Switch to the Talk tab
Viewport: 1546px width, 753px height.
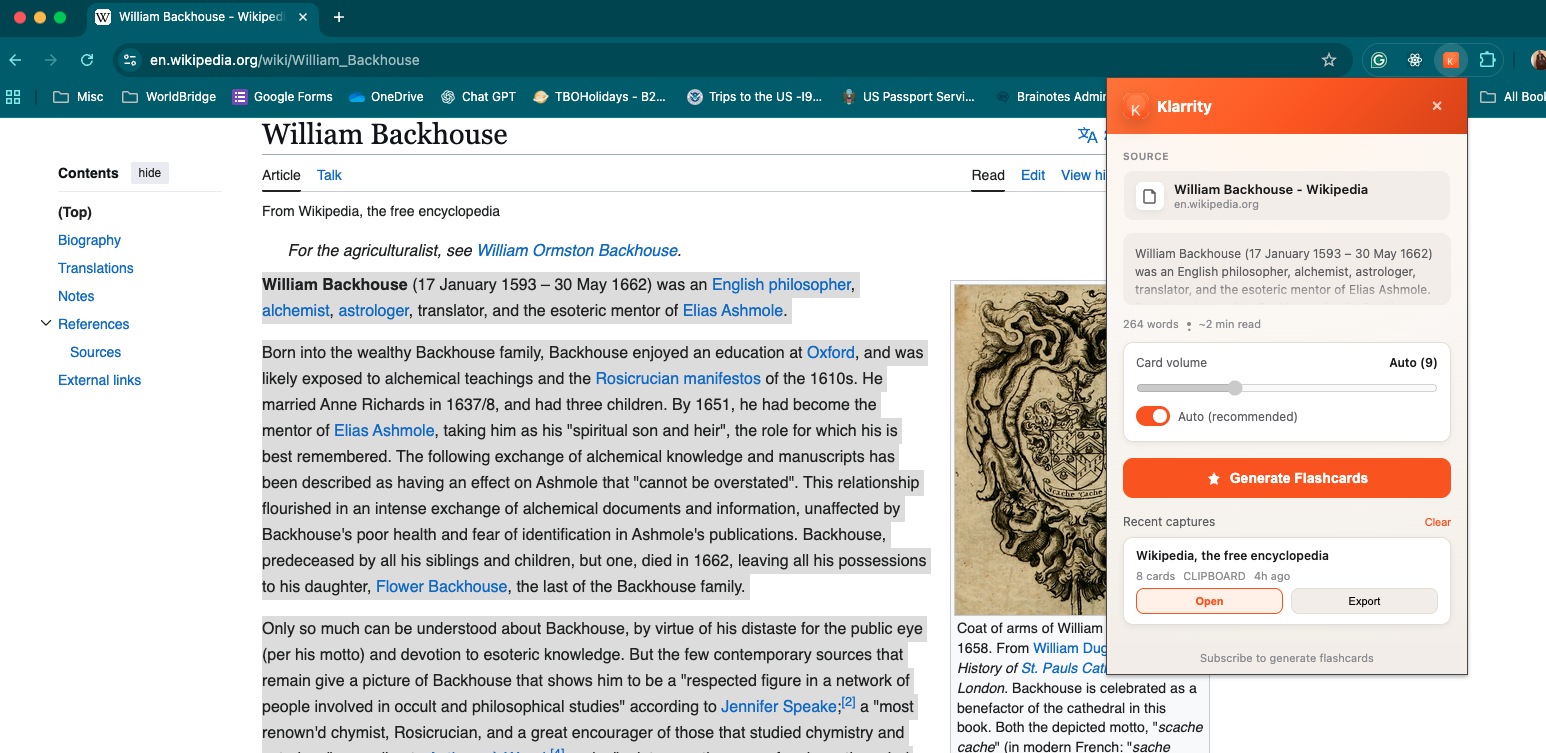[329, 175]
